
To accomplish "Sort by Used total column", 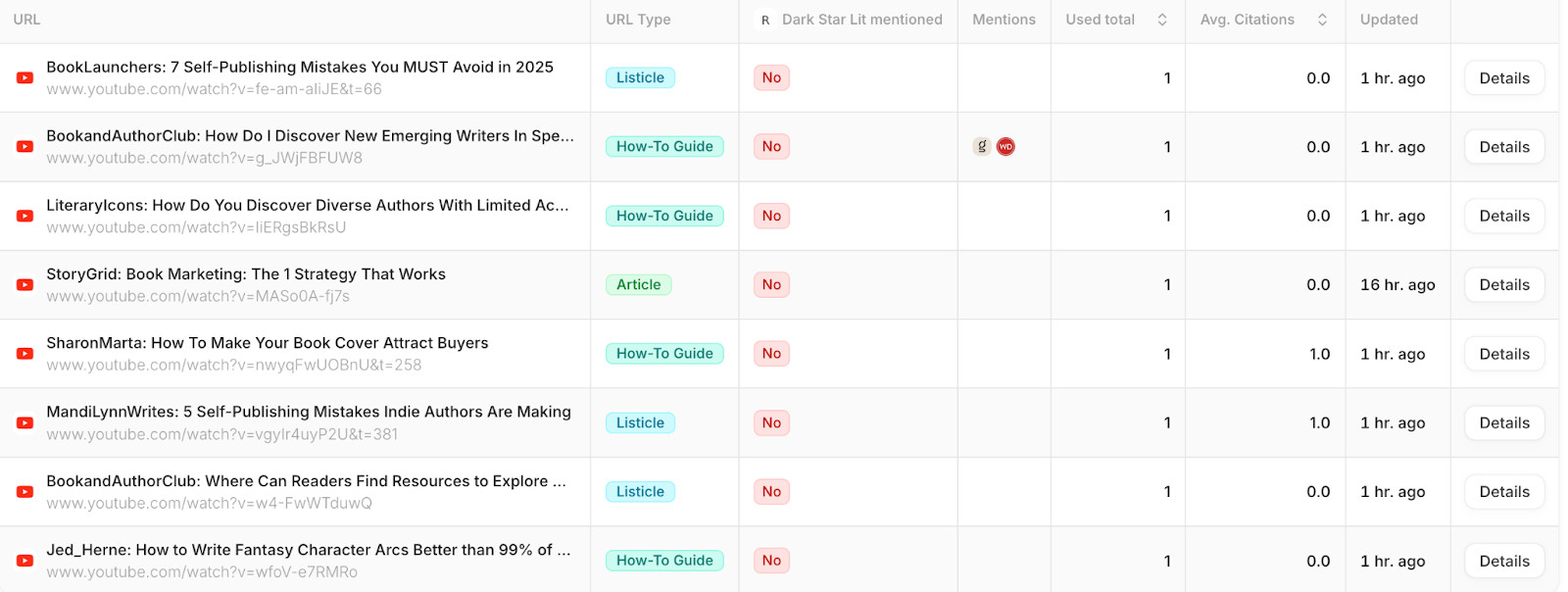I will pyautogui.click(x=1162, y=20).
